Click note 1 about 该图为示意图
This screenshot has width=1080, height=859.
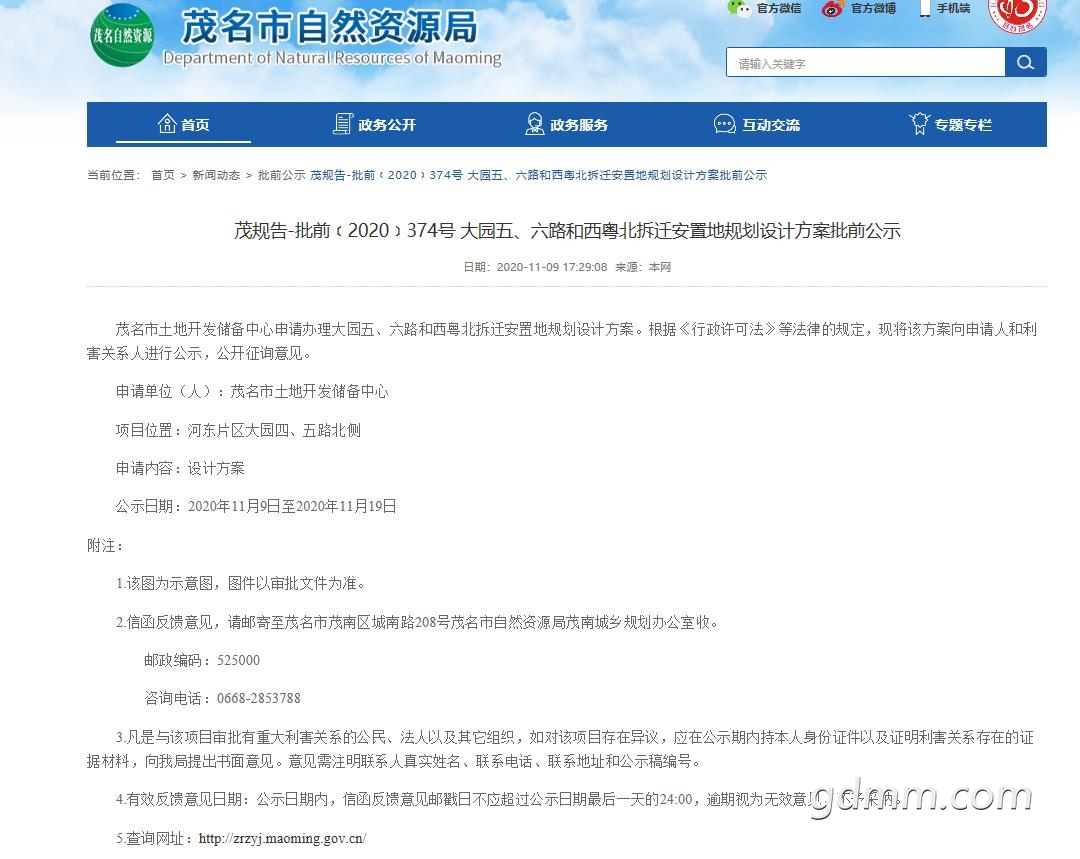240,583
